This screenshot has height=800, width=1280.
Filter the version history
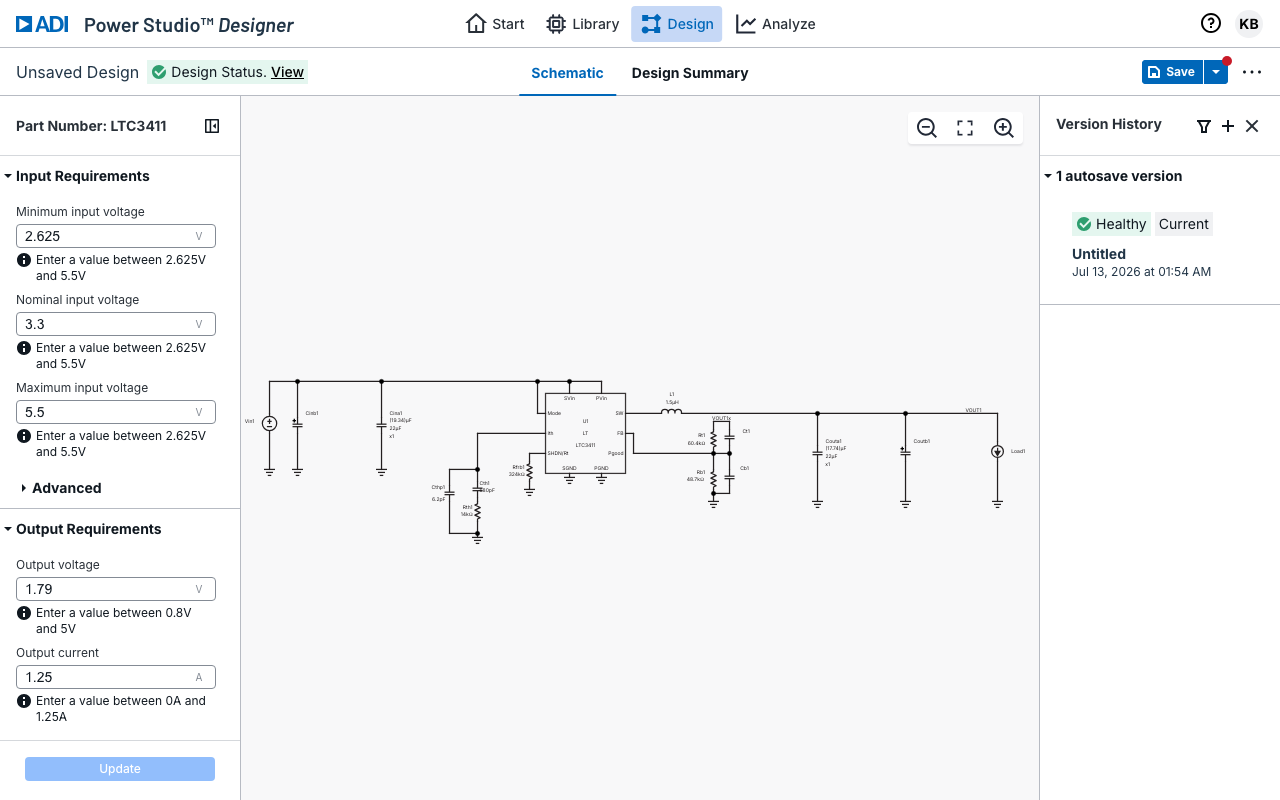tap(1204, 126)
